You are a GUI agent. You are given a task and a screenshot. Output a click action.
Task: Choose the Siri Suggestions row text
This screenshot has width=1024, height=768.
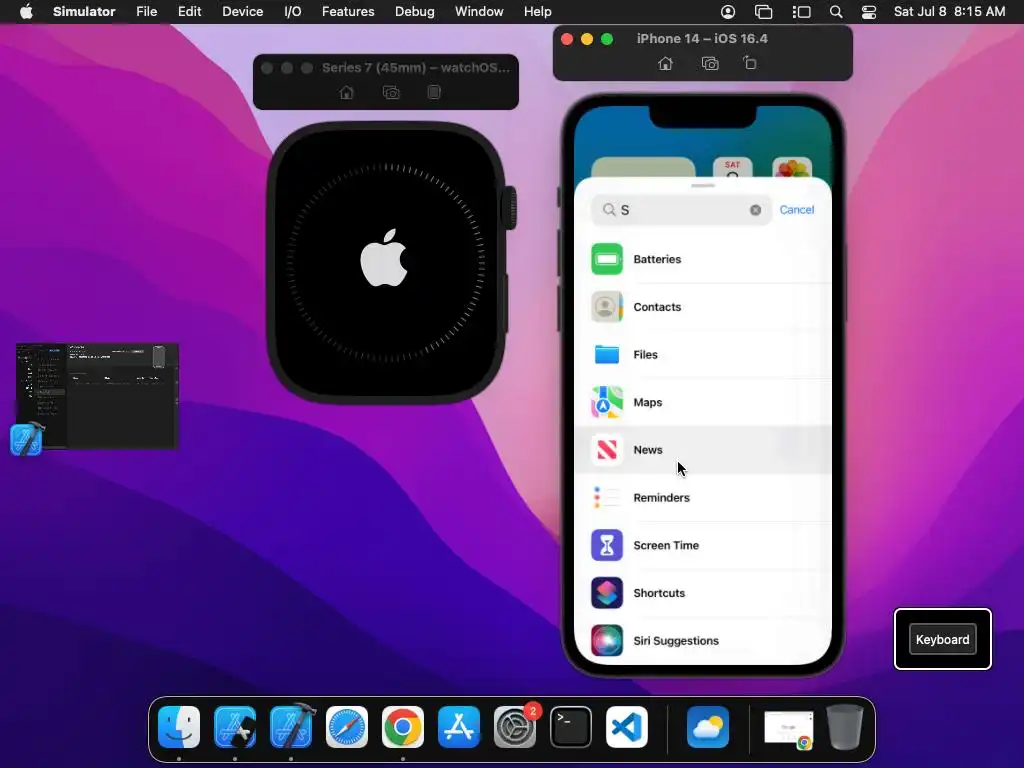point(676,641)
